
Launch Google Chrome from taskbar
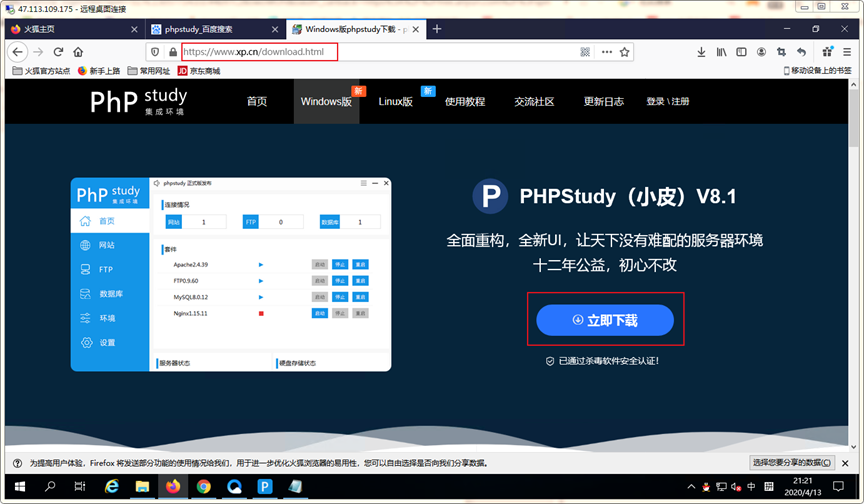click(x=204, y=486)
